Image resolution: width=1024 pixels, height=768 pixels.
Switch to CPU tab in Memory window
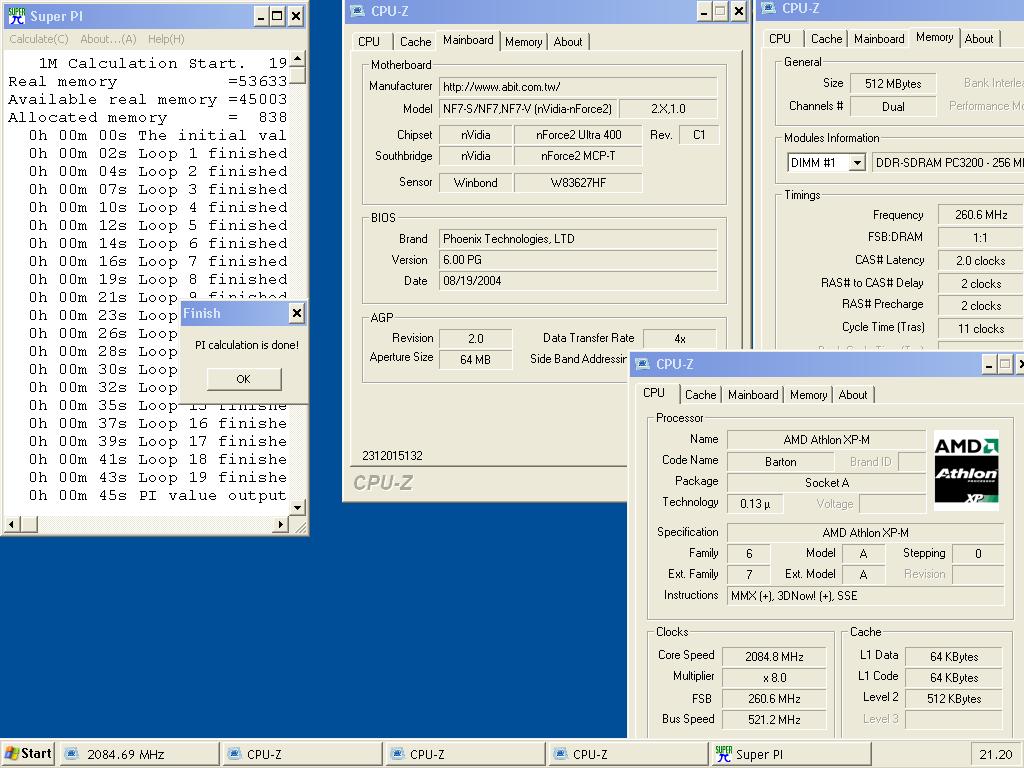(x=780, y=39)
